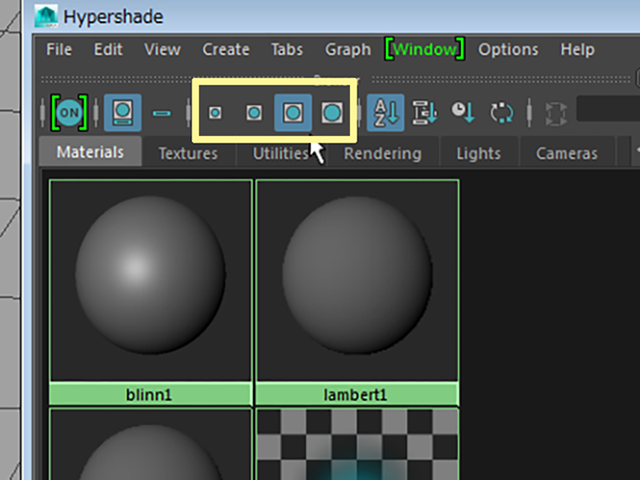This screenshot has height=480, width=640.
Task: Sort swatches by time
Action: (463, 113)
